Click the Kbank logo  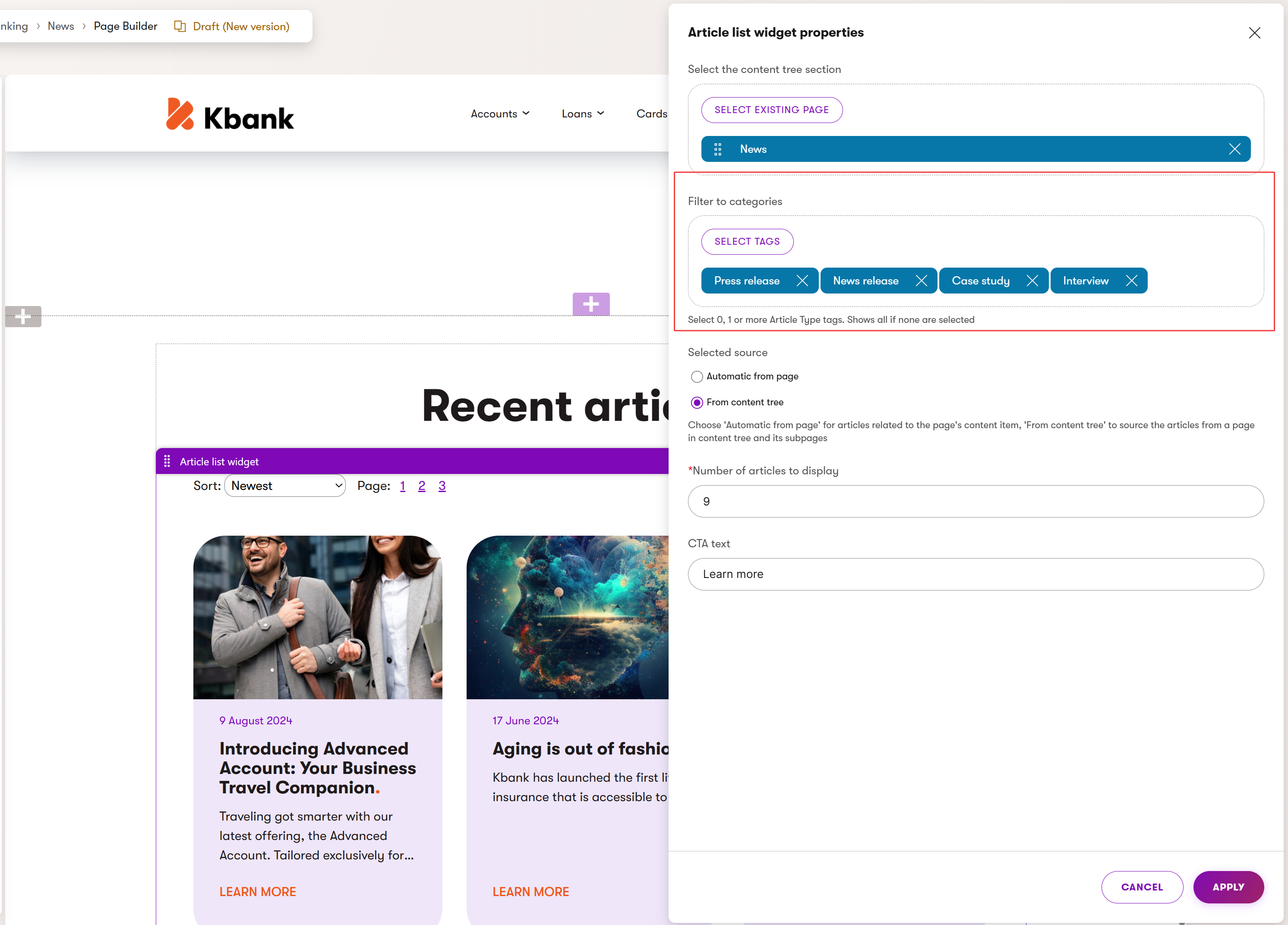230,114
